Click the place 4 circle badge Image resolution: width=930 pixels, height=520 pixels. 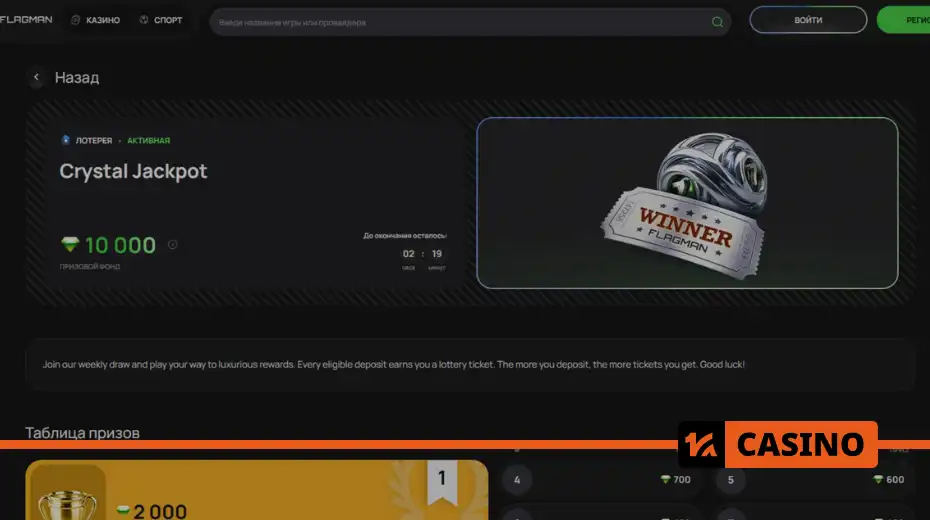[x=517, y=480]
